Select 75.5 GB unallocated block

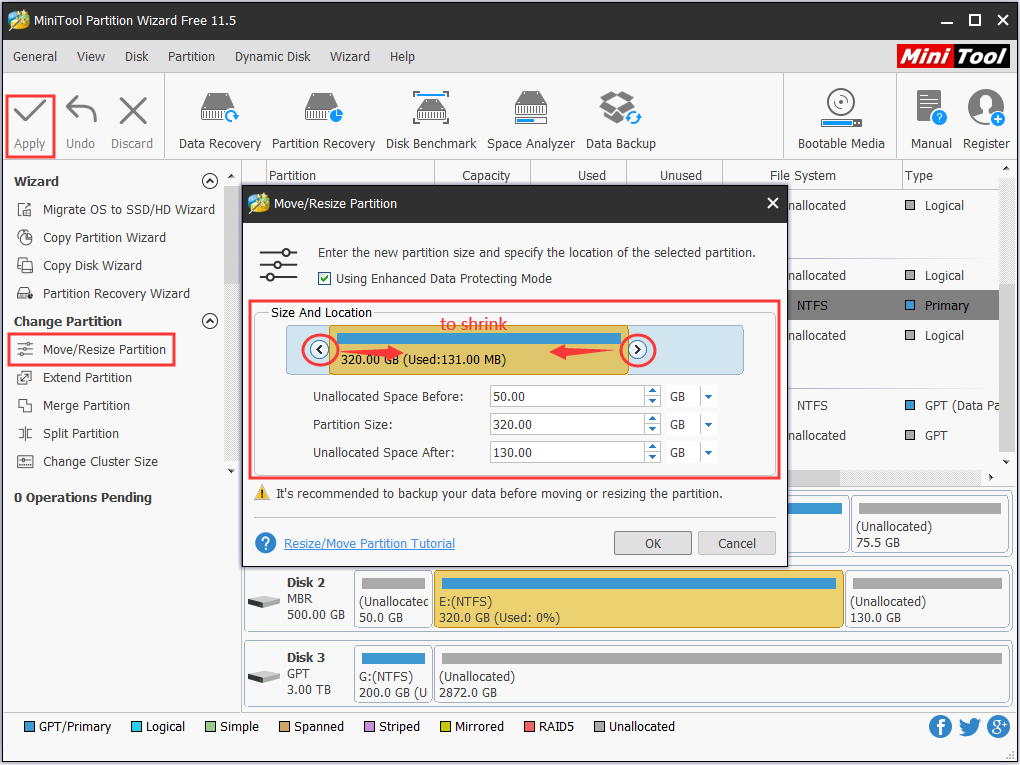point(930,524)
